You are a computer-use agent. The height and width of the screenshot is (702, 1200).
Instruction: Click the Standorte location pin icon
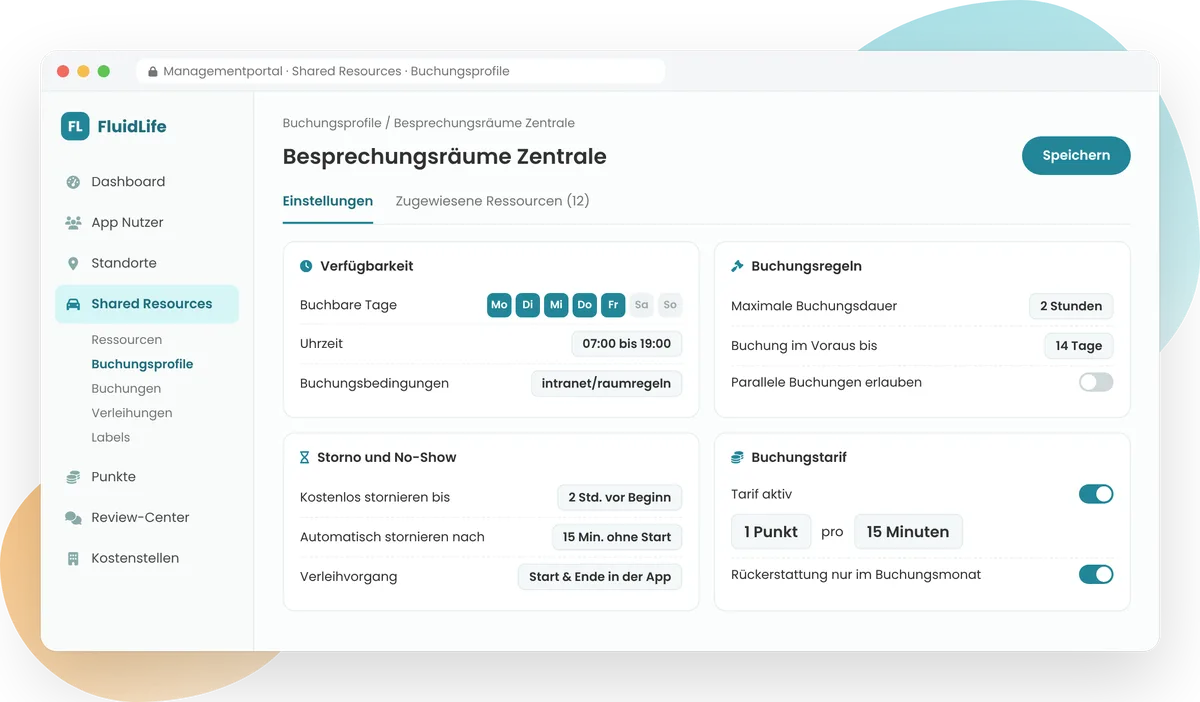(73, 264)
